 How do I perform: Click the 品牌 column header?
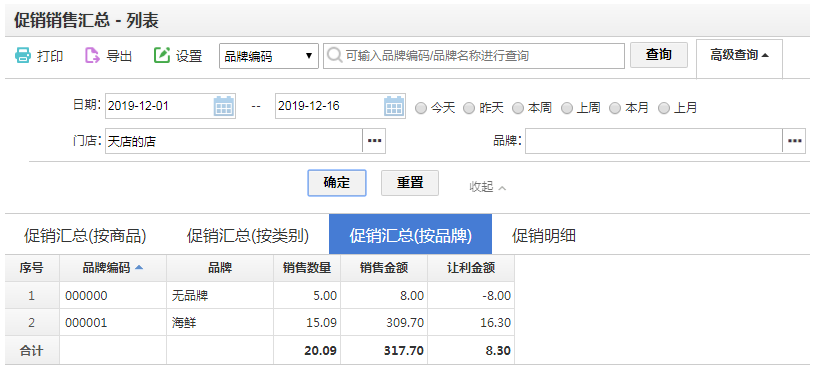[220, 268]
